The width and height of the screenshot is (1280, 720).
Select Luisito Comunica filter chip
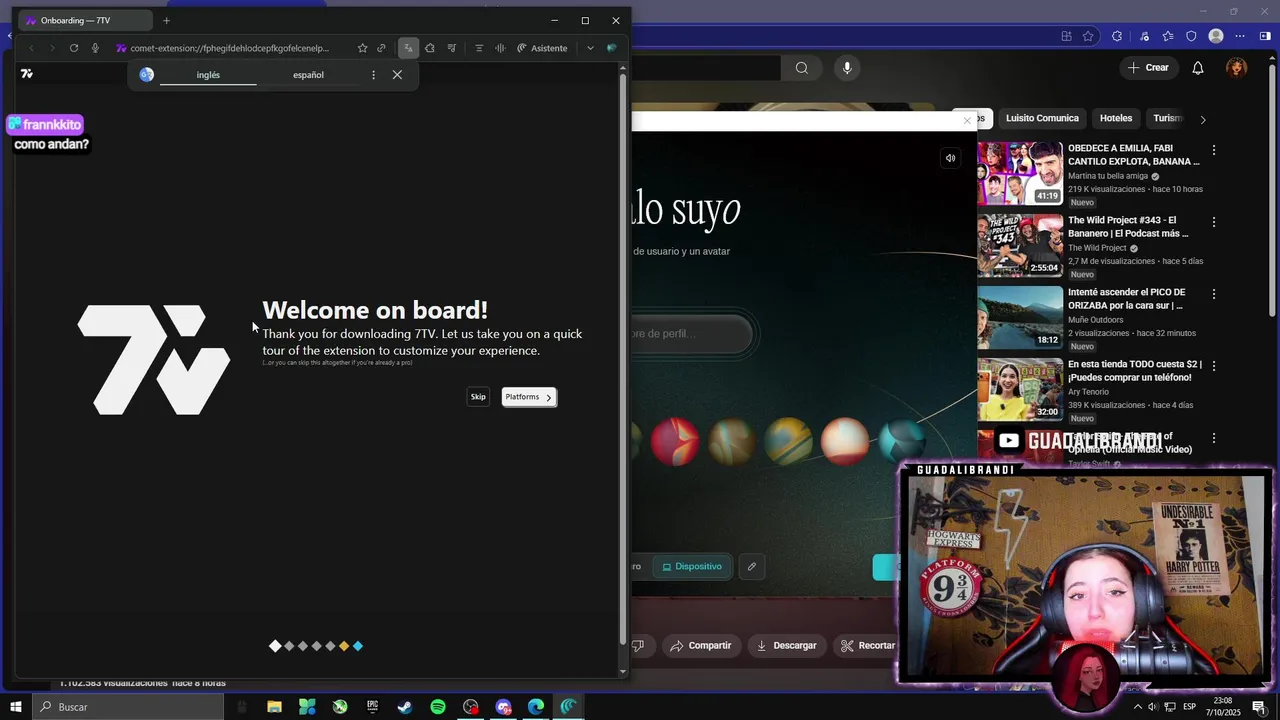click(x=1042, y=118)
